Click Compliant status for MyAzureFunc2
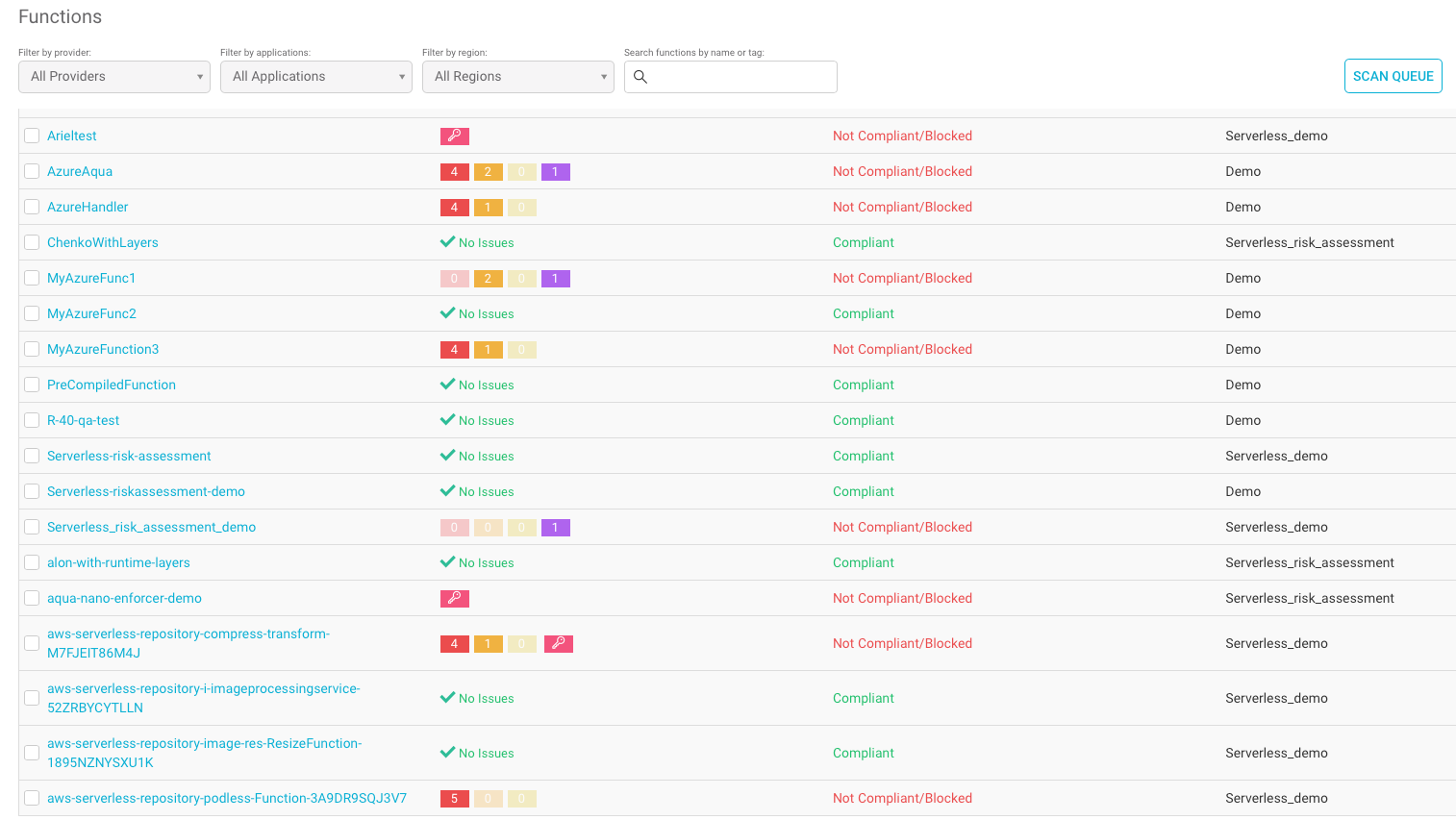This screenshot has height=820, width=1456. [864, 313]
